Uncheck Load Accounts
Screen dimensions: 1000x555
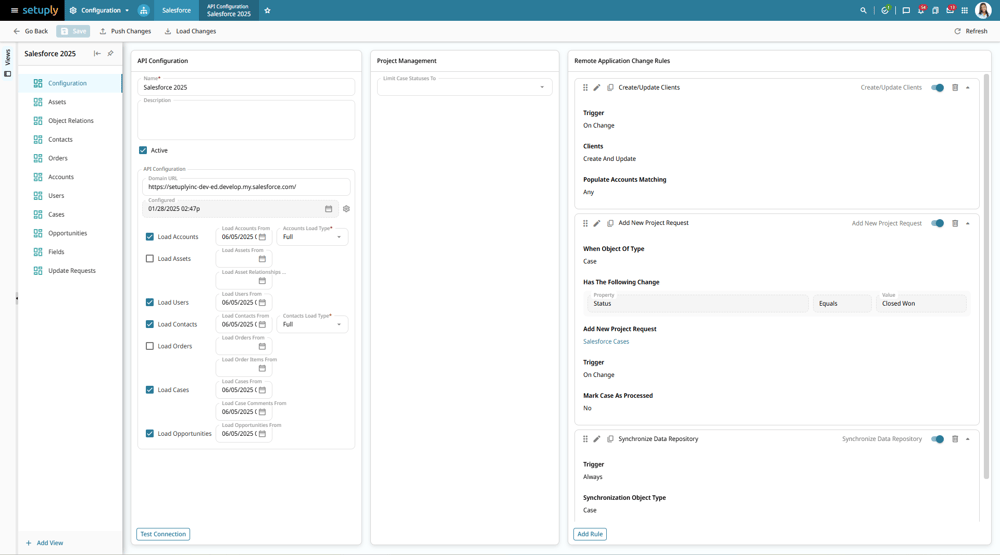pyautogui.click(x=150, y=237)
